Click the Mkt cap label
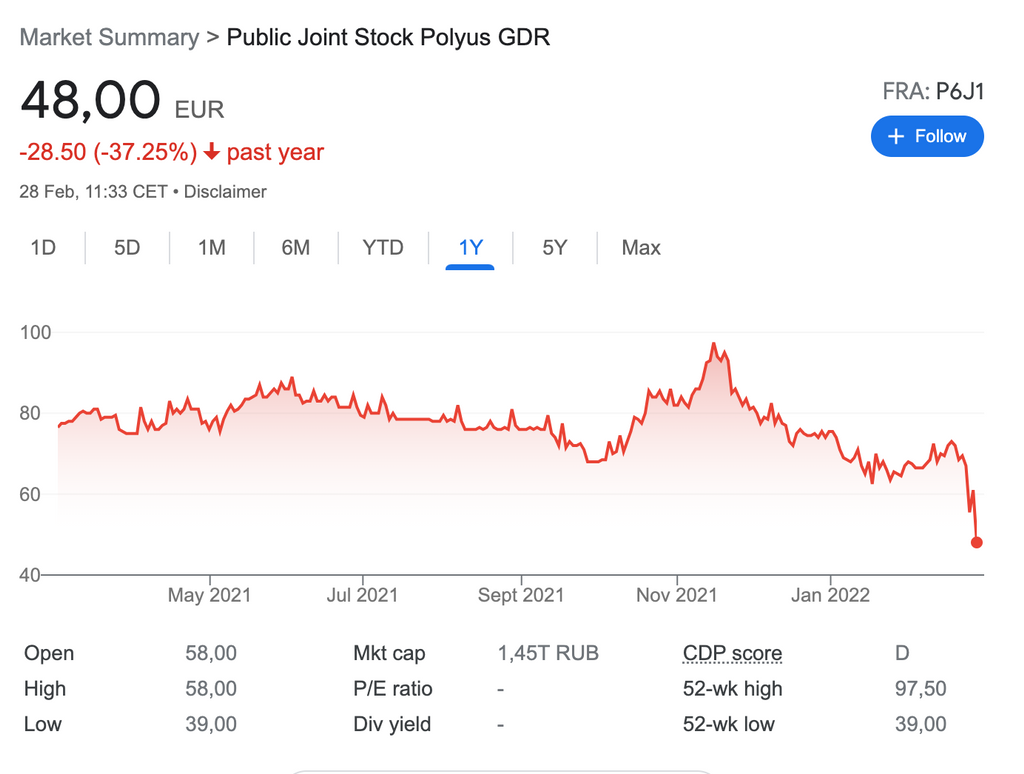 pos(389,653)
